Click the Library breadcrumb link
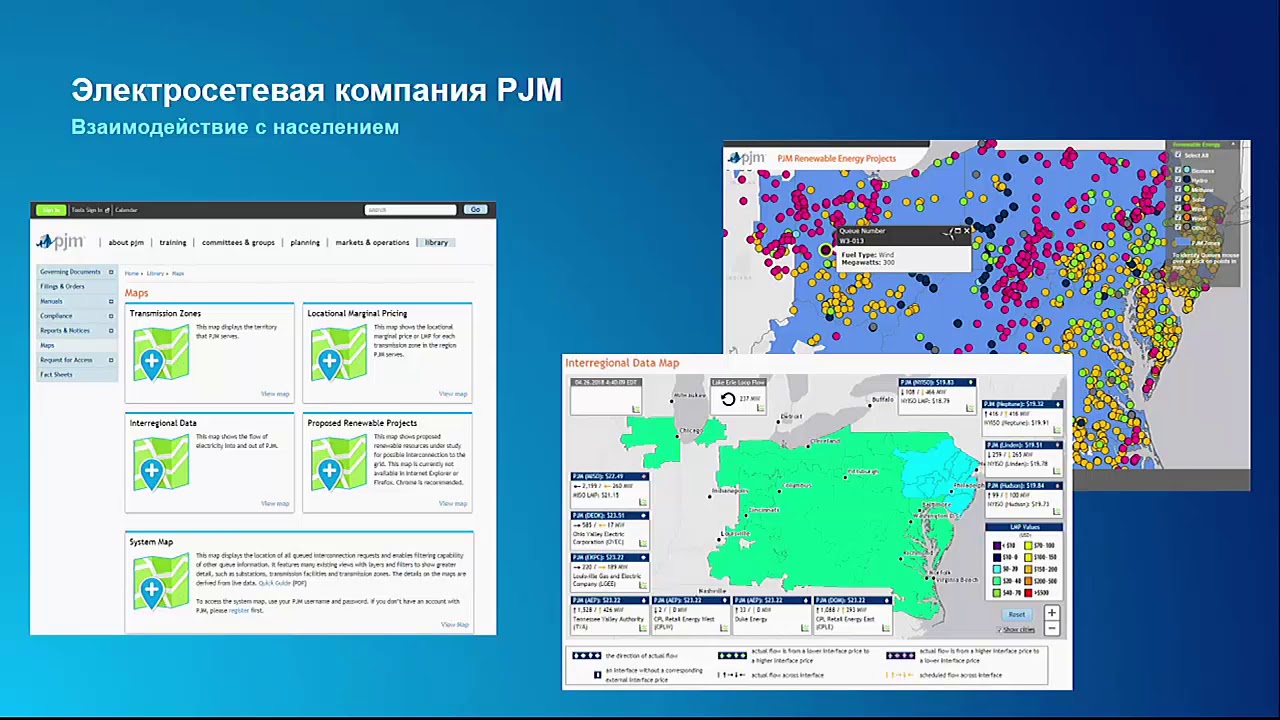Screen dimensions: 1280x720 (x=155, y=273)
